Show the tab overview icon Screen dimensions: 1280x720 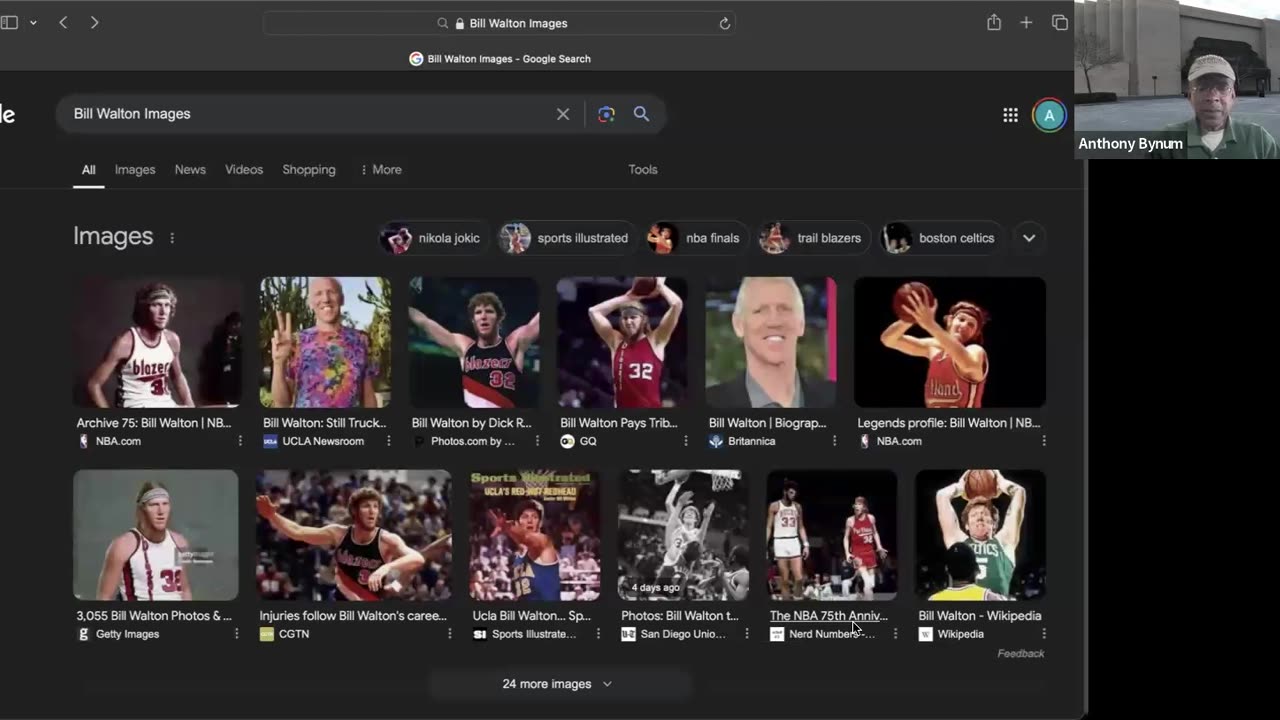[1060, 22]
